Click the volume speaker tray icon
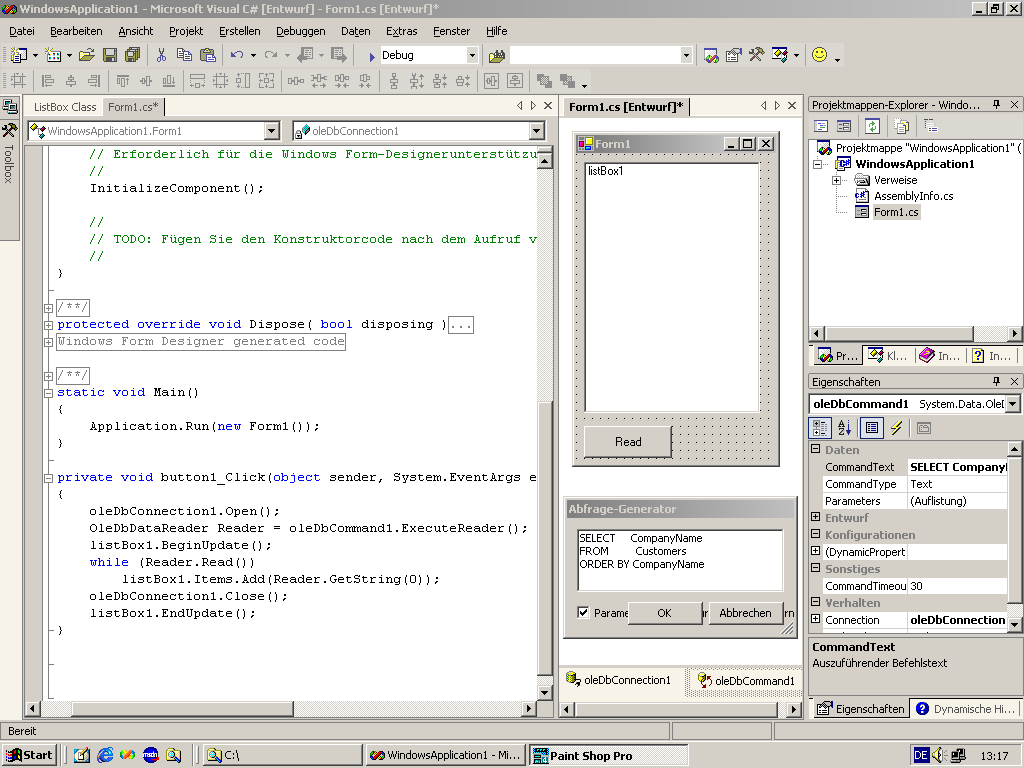The height and width of the screenshot is (768, 1024). click(938, 755)
